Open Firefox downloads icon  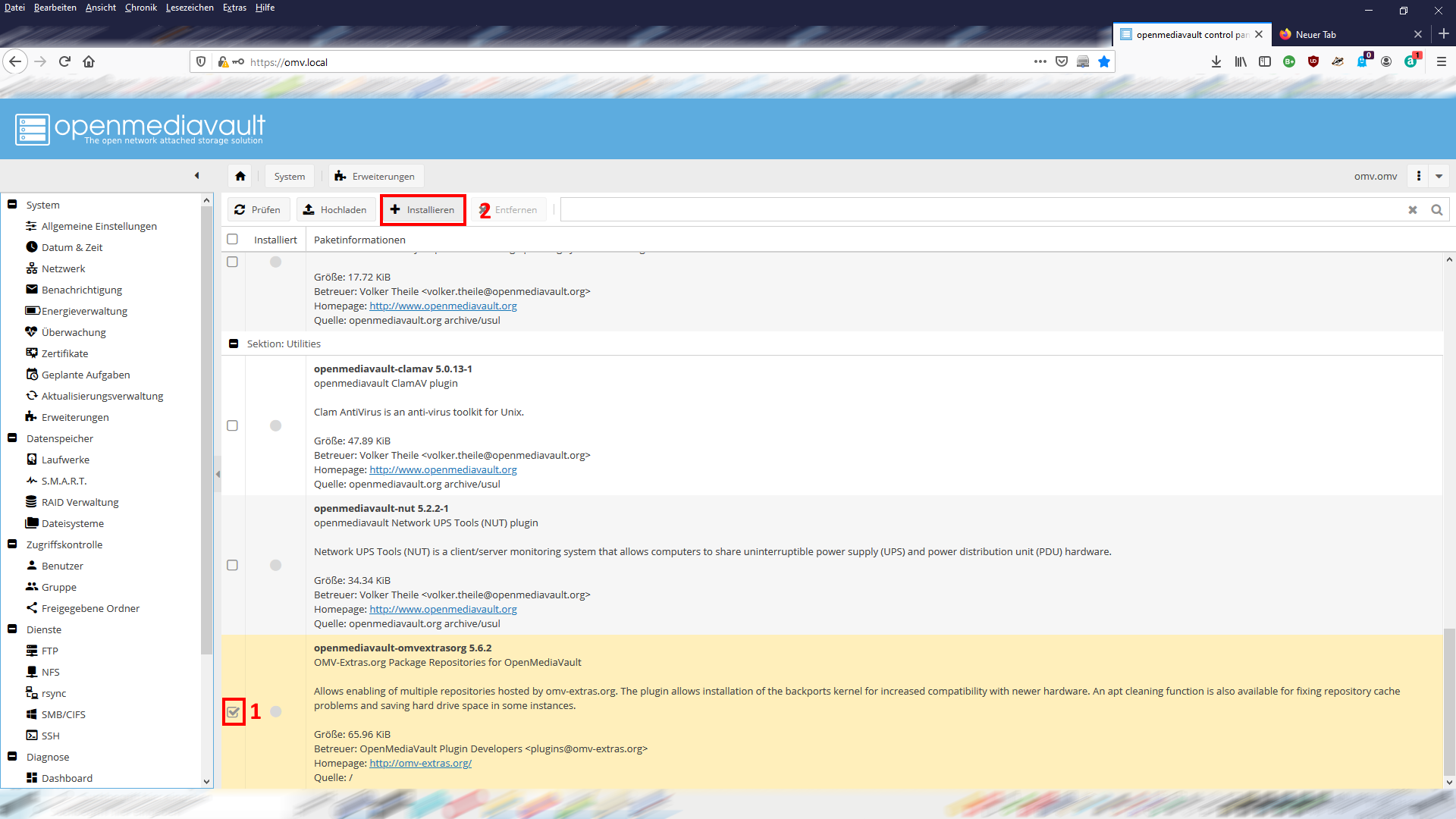[1216, 61]
